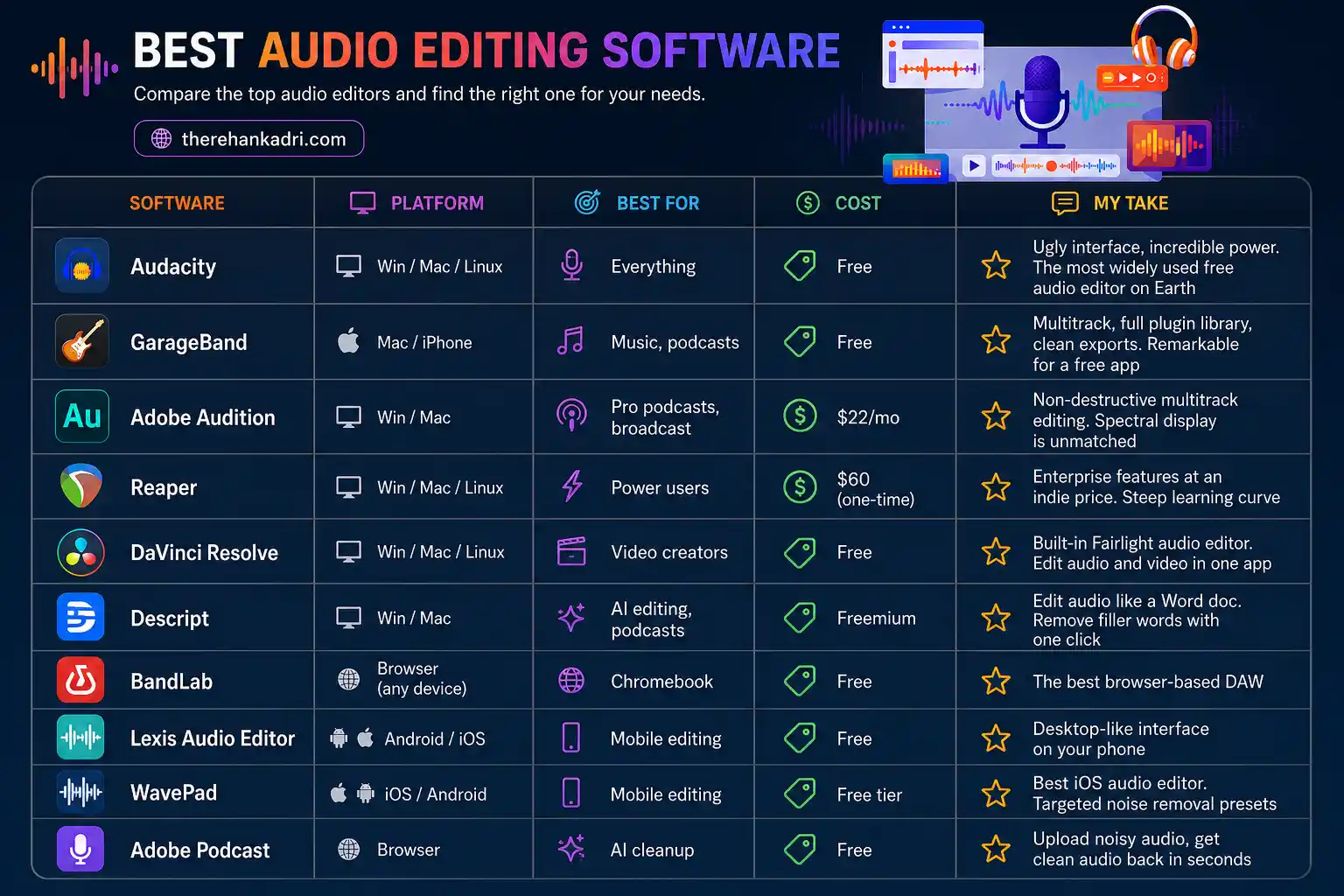Click the phone icon in Lexis Audio Editor row
The height and width of the screenshot is (896, 1344).
(570, 738)
